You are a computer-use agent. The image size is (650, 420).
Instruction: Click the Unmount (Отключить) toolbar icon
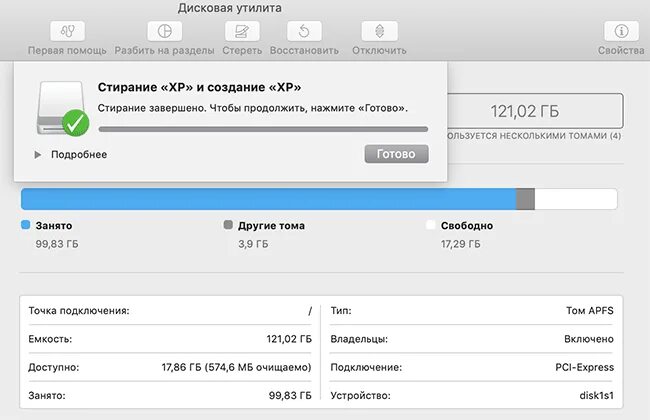(379, 31)
